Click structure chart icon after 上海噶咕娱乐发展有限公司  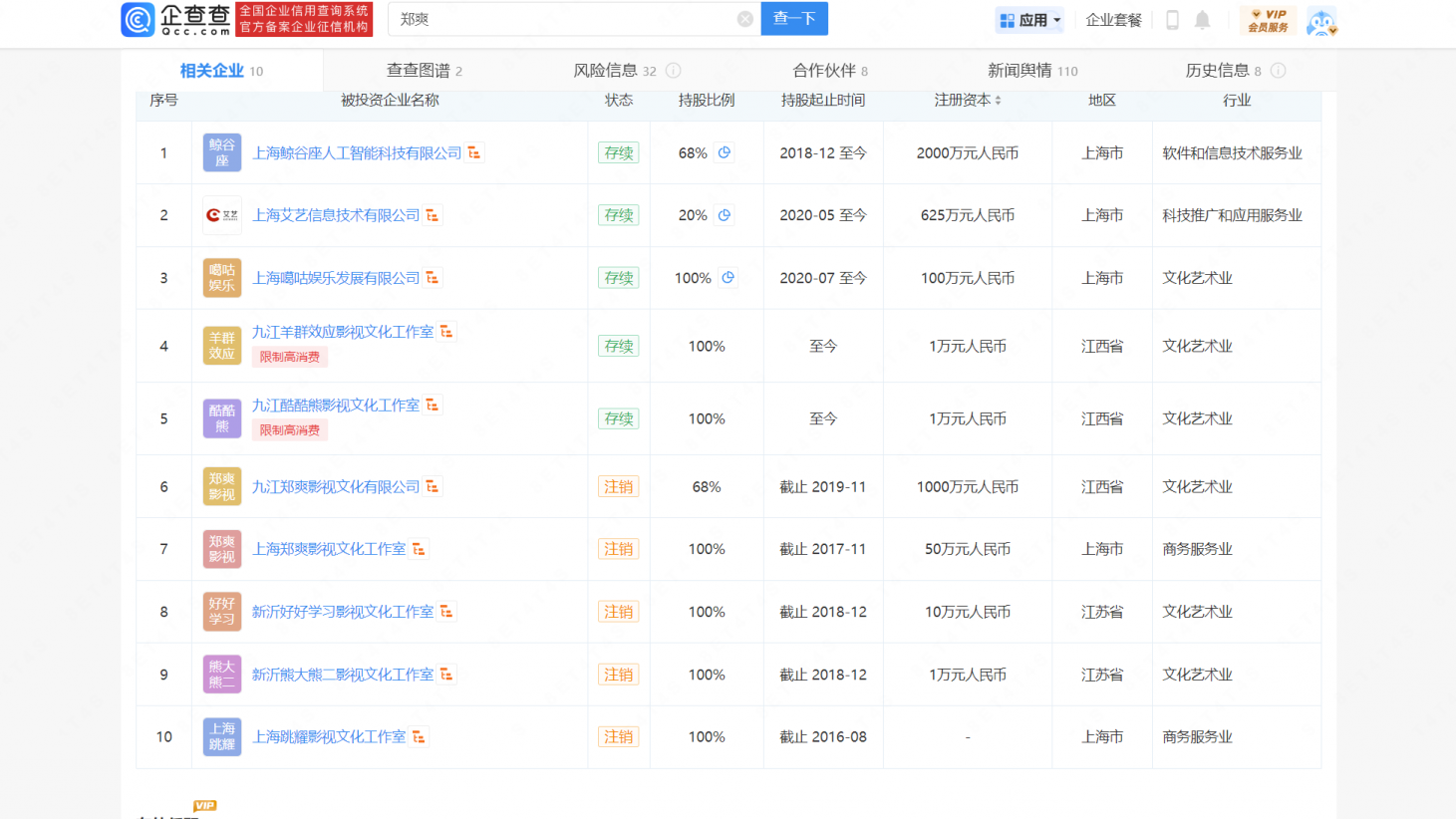tap(433, 278)
